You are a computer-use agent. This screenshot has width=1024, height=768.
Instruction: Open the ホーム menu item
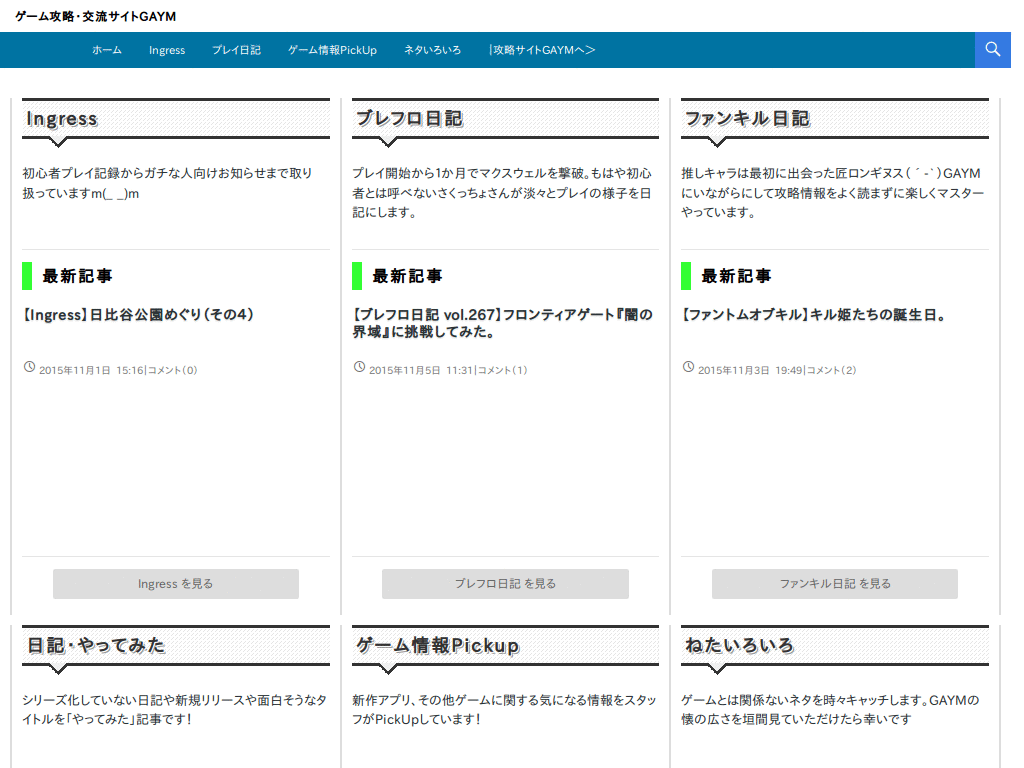point(106,50)
